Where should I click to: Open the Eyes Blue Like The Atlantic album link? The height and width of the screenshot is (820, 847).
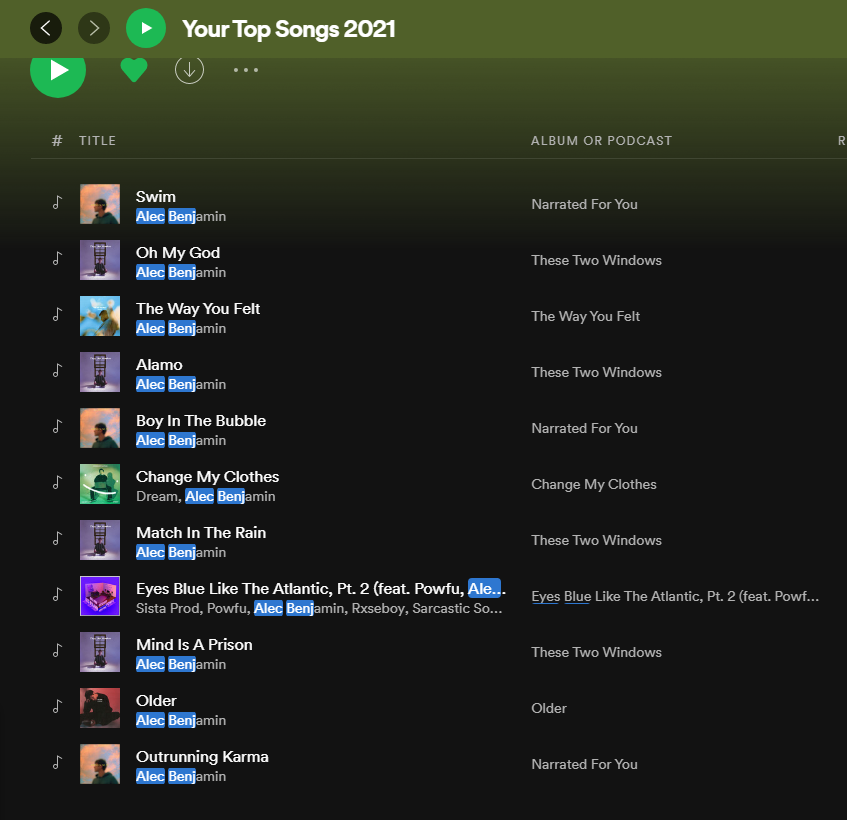(675, 596)
